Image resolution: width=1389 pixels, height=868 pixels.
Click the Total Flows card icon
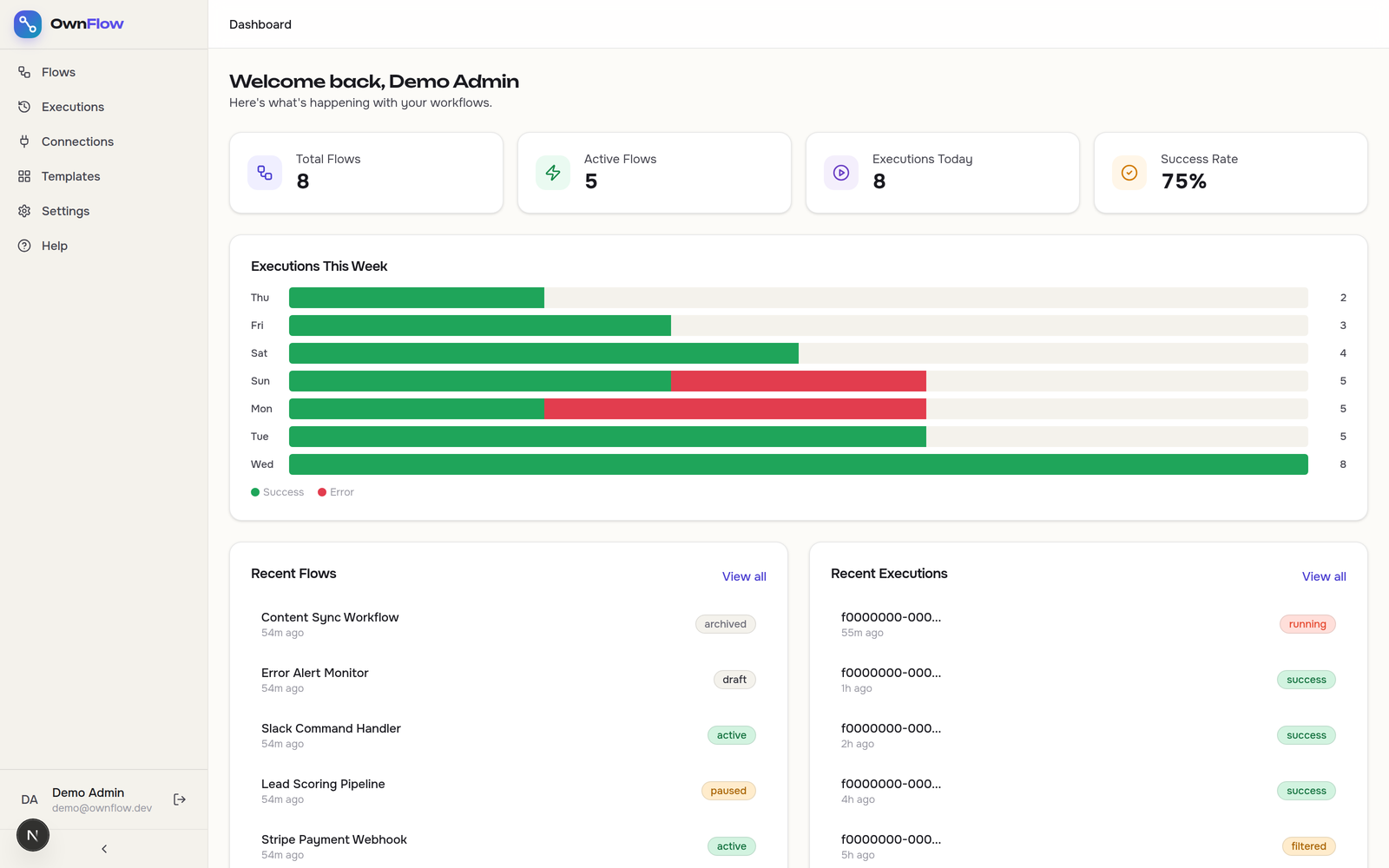(265, 173)
